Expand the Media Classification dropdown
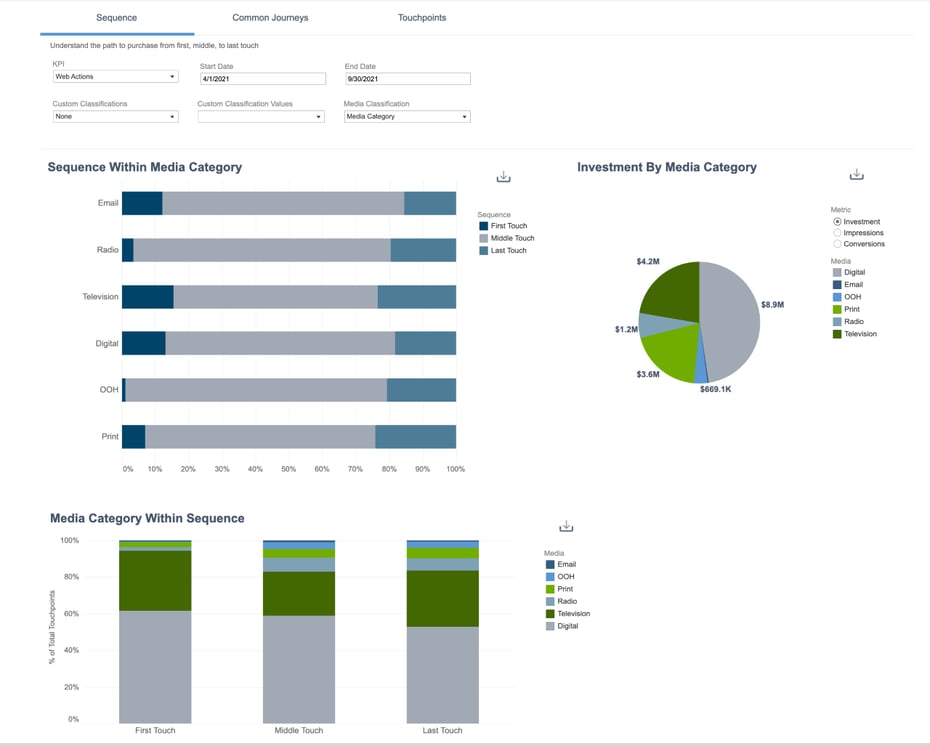Screen dimensions: 930x746 pos(406,116)
